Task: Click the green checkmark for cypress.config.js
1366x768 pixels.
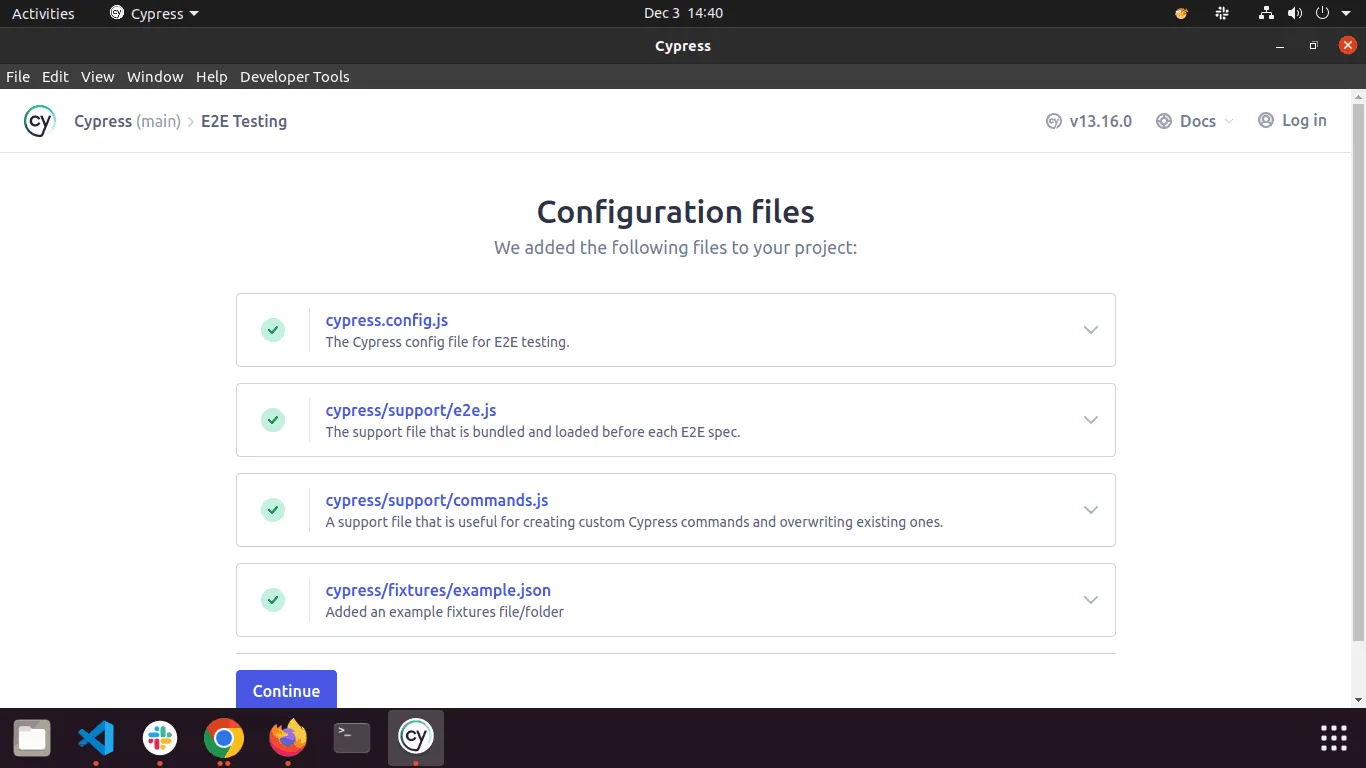Action: (273, 330)
